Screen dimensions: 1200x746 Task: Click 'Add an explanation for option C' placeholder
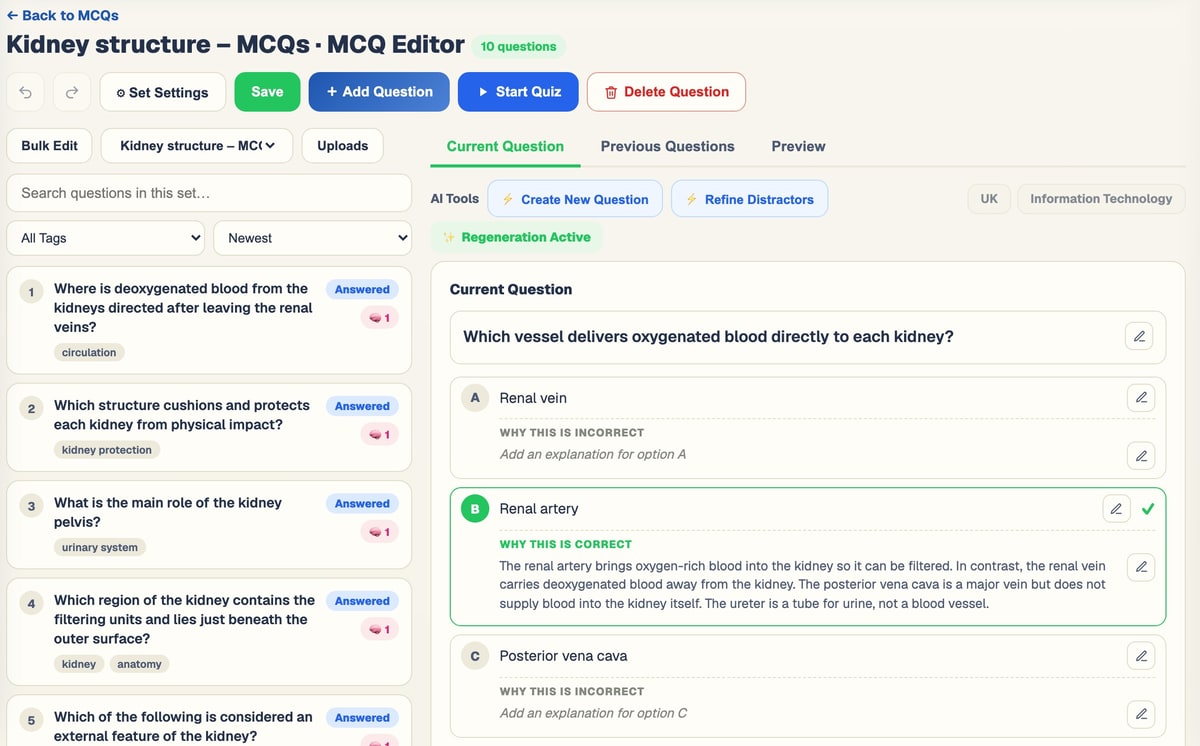(593, 714)
